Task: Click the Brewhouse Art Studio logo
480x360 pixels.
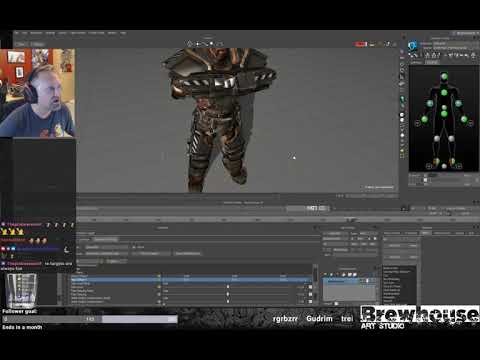Action: (420, 318)
